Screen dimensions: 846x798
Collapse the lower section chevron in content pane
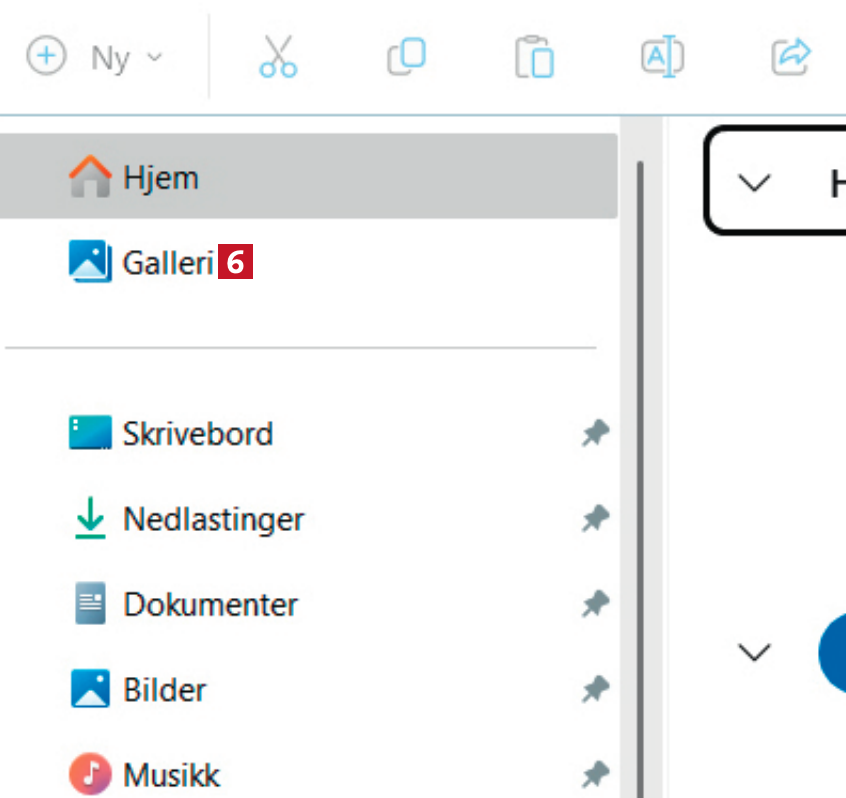click(x=754, y=652)
